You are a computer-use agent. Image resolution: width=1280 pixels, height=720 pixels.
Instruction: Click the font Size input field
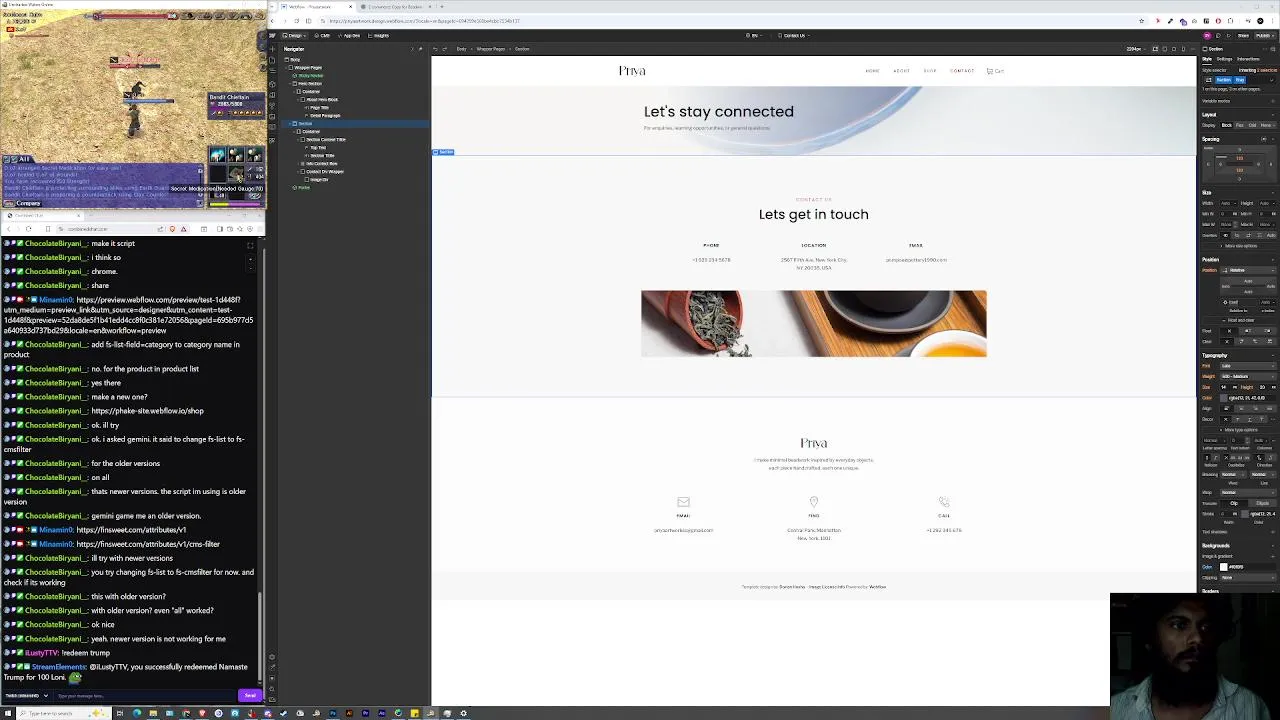point(1225,387)
